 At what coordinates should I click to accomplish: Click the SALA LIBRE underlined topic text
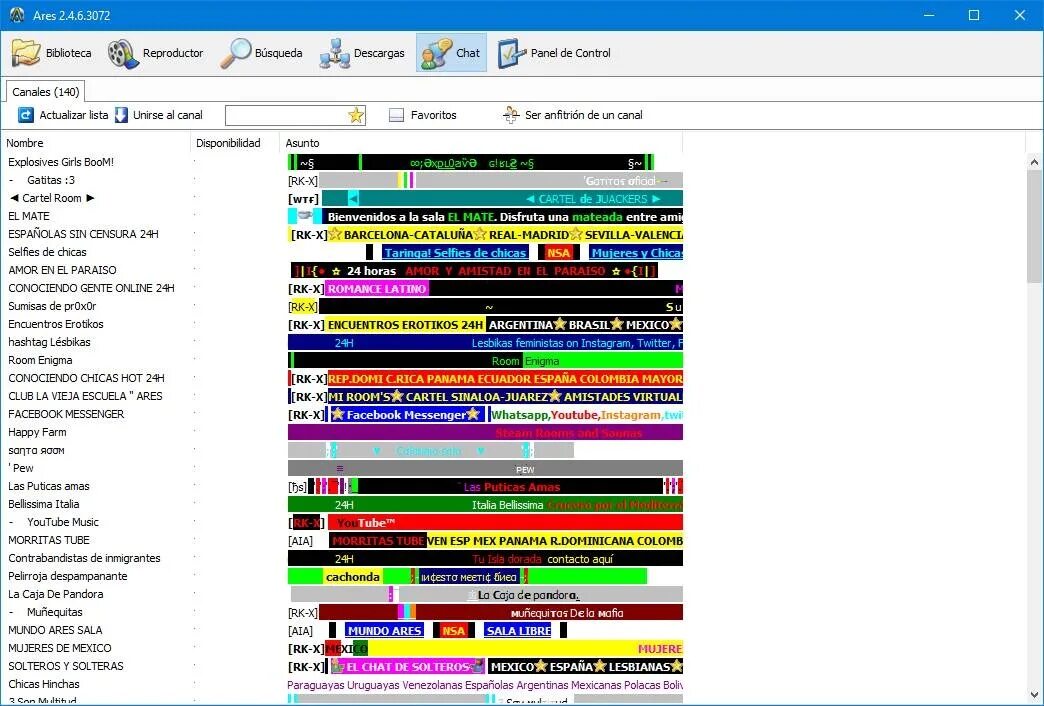pos(518,630)
